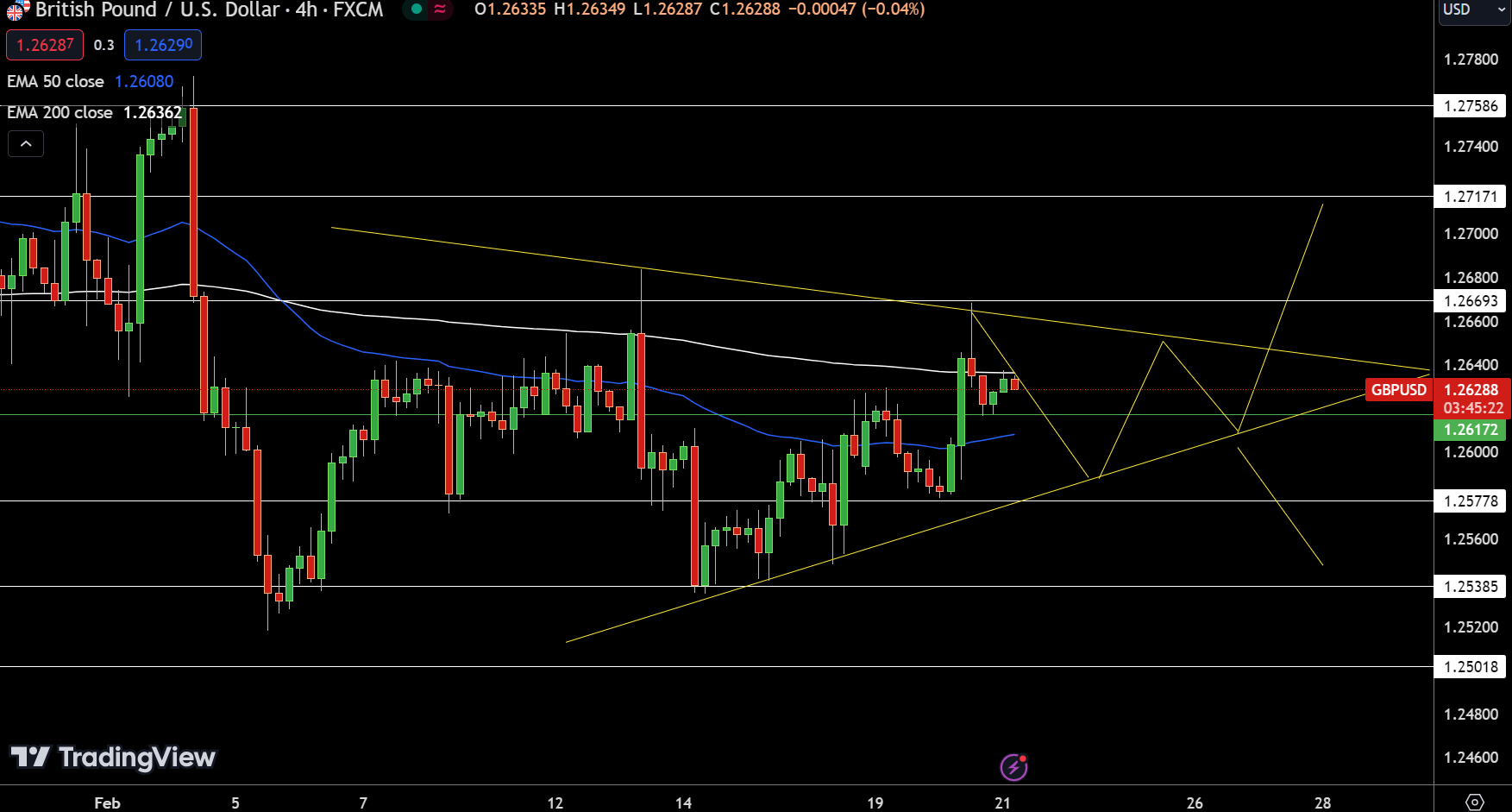Open the USD currency dropdown

click(x=1472, y=9)
